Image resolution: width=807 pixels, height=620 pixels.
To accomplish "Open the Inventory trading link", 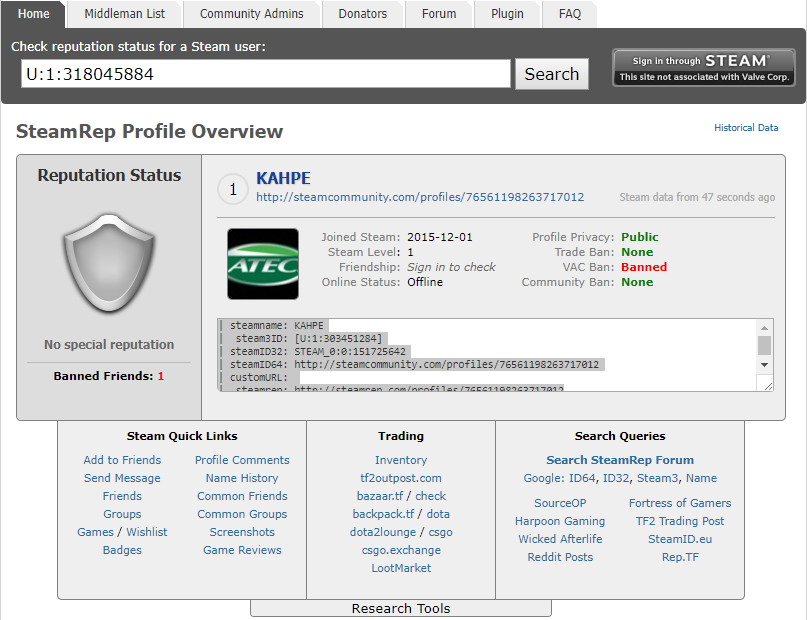I will [x=401, y=460].
